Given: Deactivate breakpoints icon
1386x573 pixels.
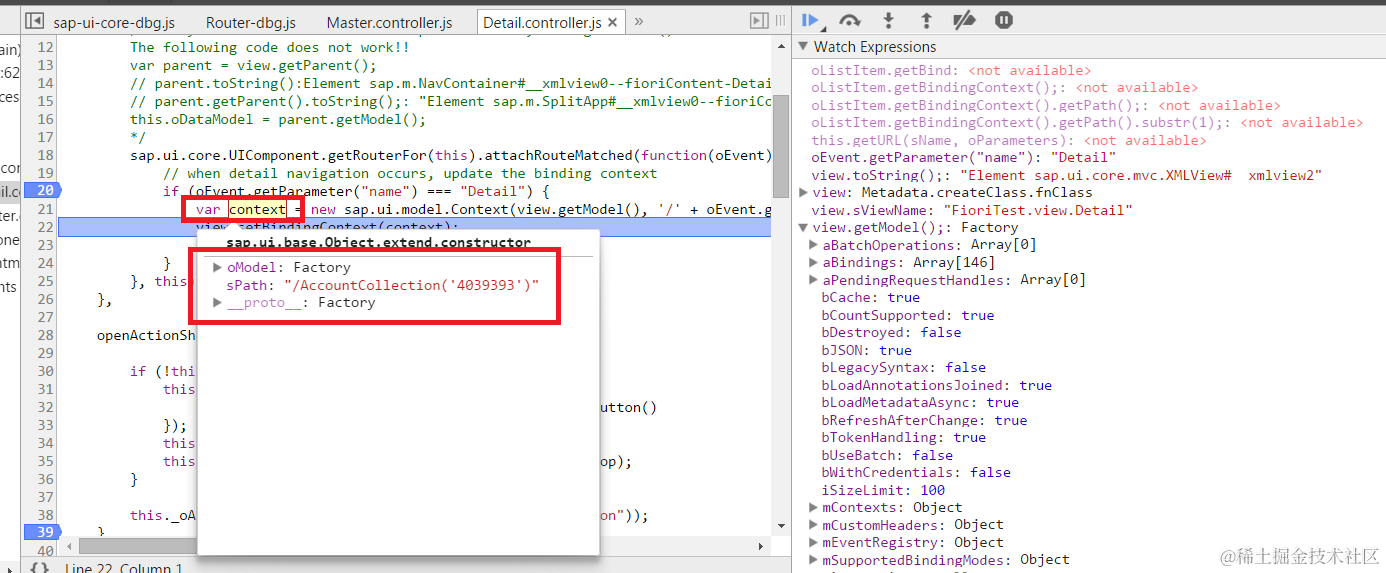Looking at the screenshot, I should [x=964, y=19].
